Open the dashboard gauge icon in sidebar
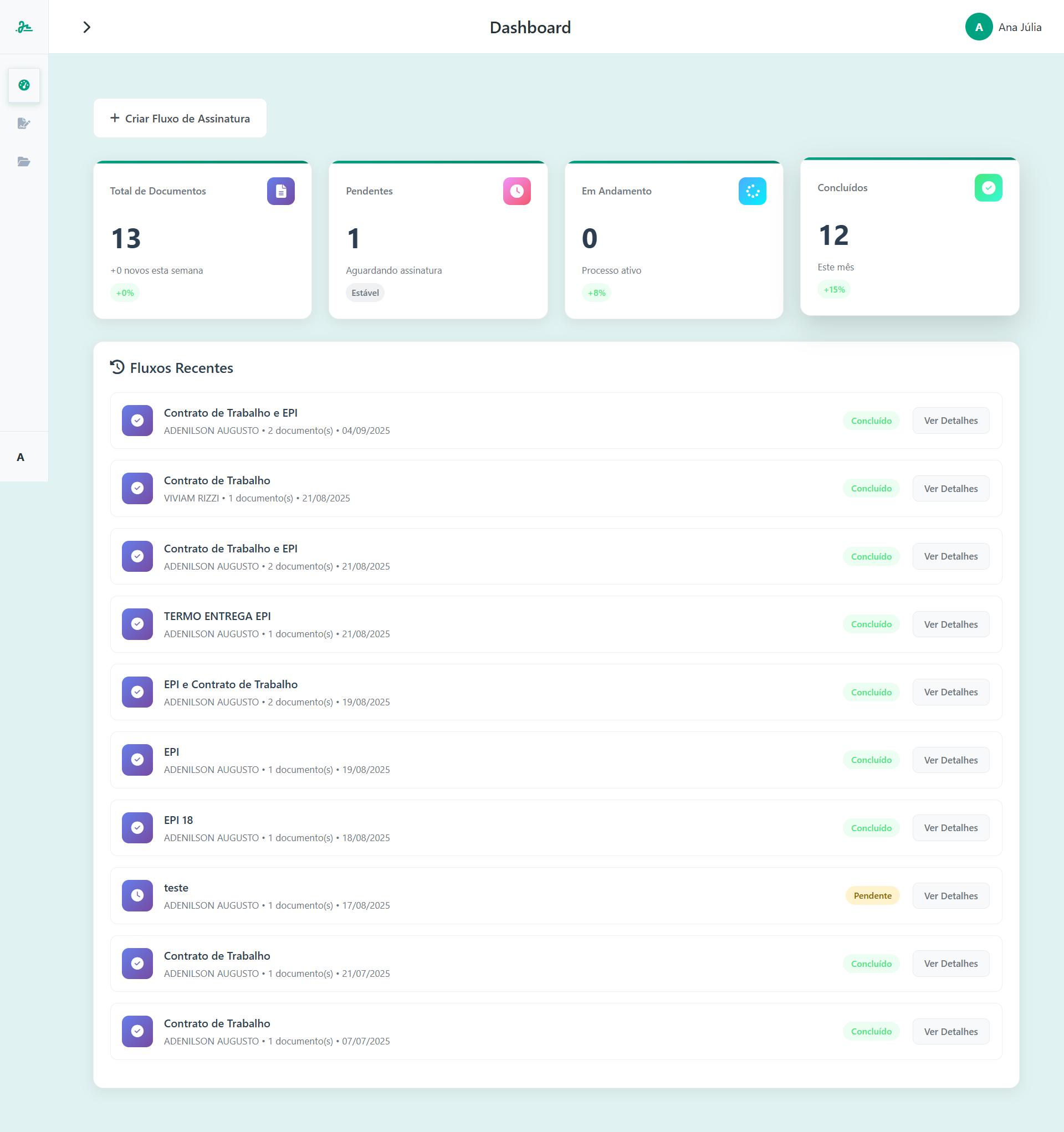 coord(24,85)
